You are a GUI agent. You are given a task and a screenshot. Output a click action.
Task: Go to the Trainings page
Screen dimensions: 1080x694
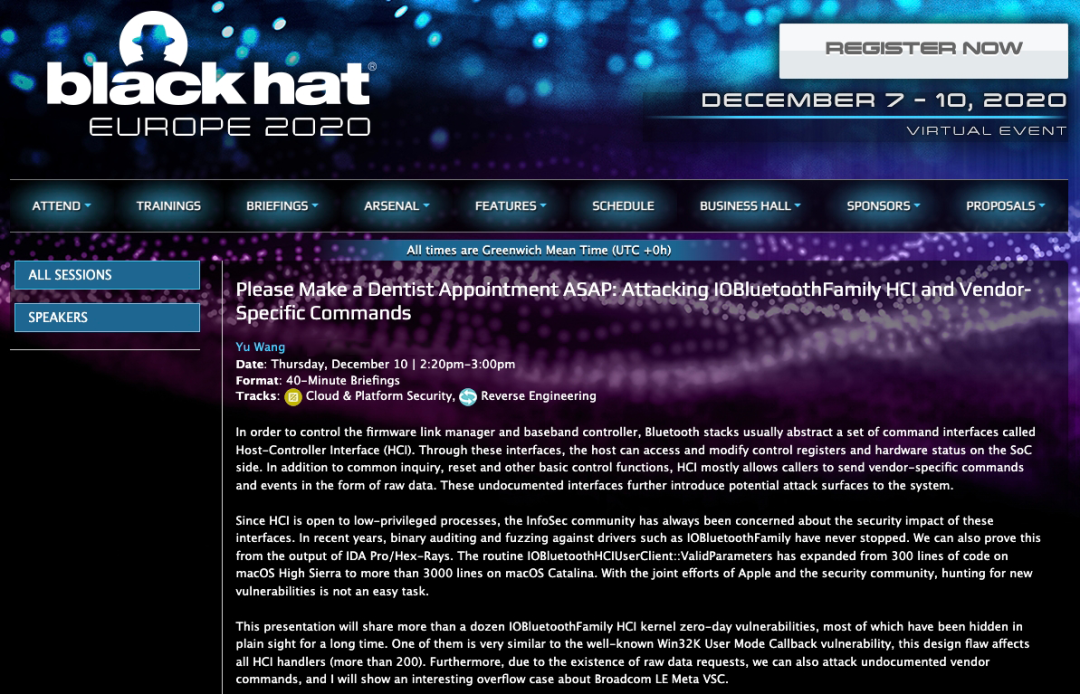point(168,206)
